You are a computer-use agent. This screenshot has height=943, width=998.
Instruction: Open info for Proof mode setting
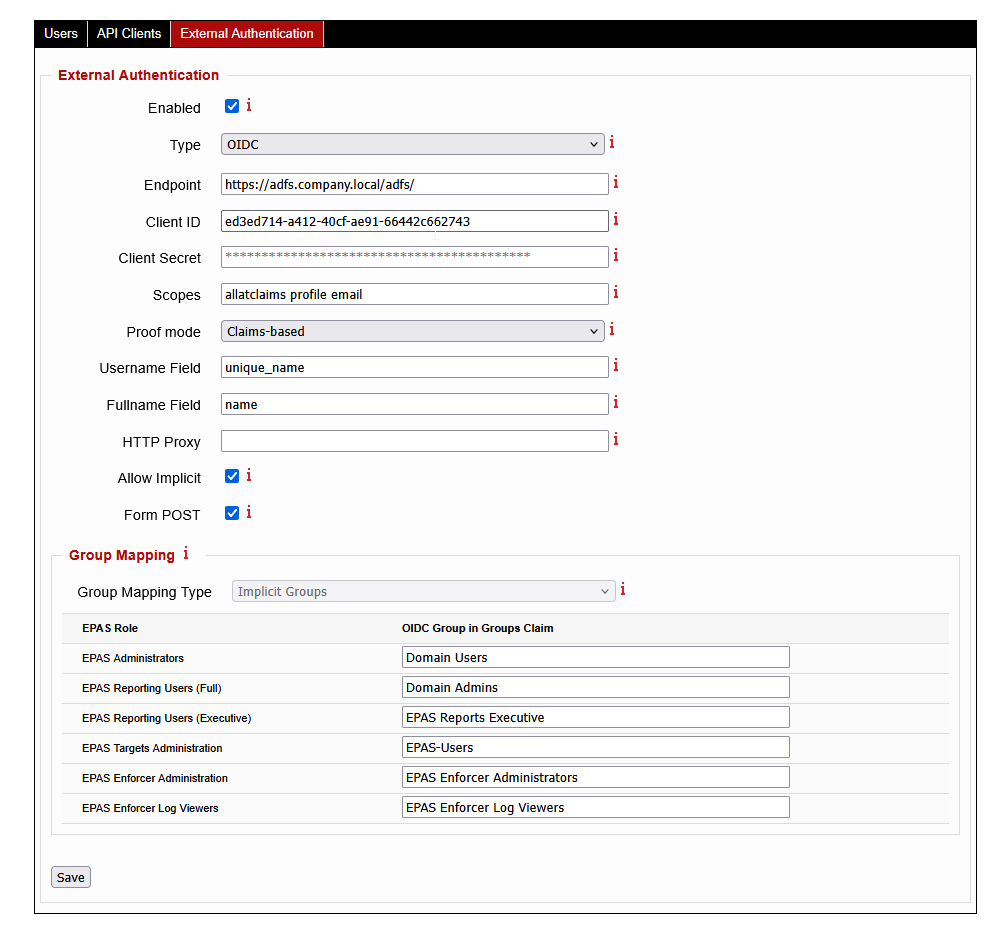click(x=611, y=329)
